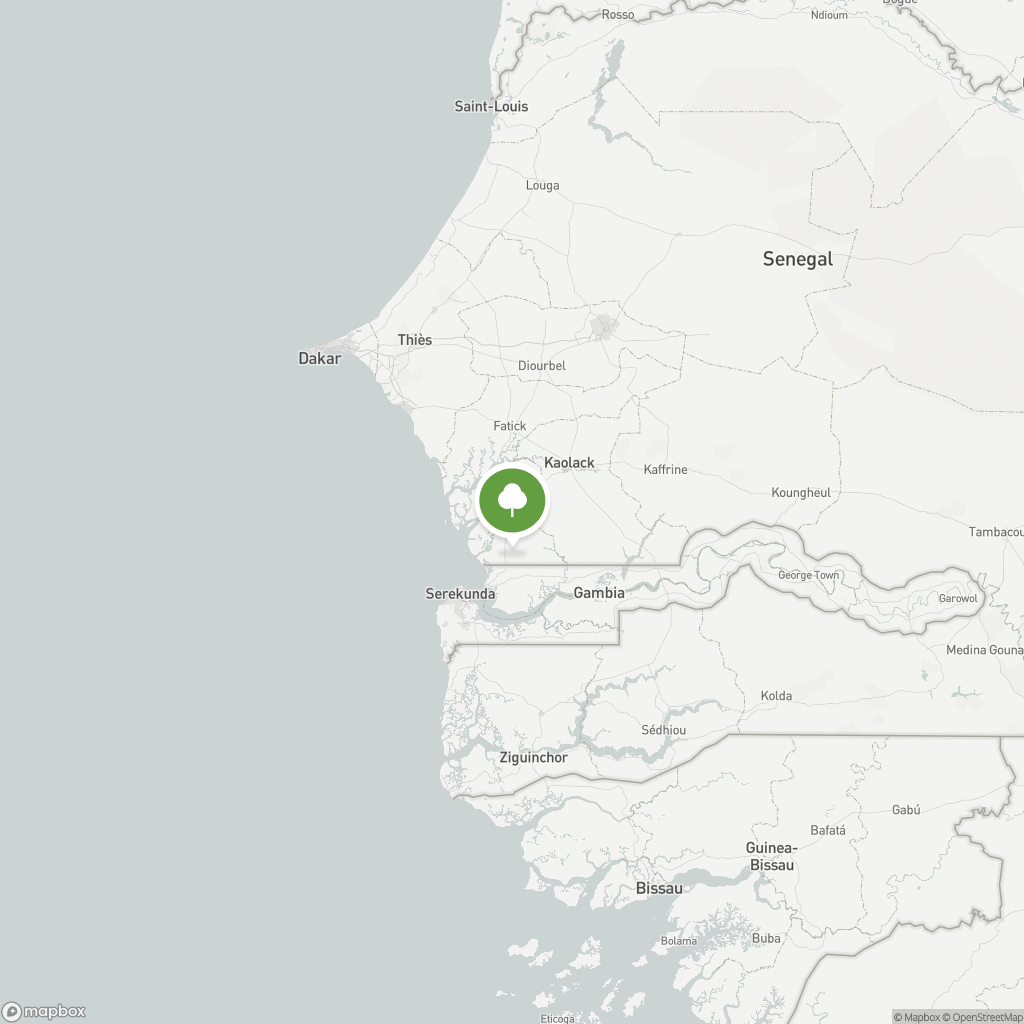Viewport: 1024px width, 1024px height.
Task: Click the Kolda town label
Action: click(x=776, y=696)
